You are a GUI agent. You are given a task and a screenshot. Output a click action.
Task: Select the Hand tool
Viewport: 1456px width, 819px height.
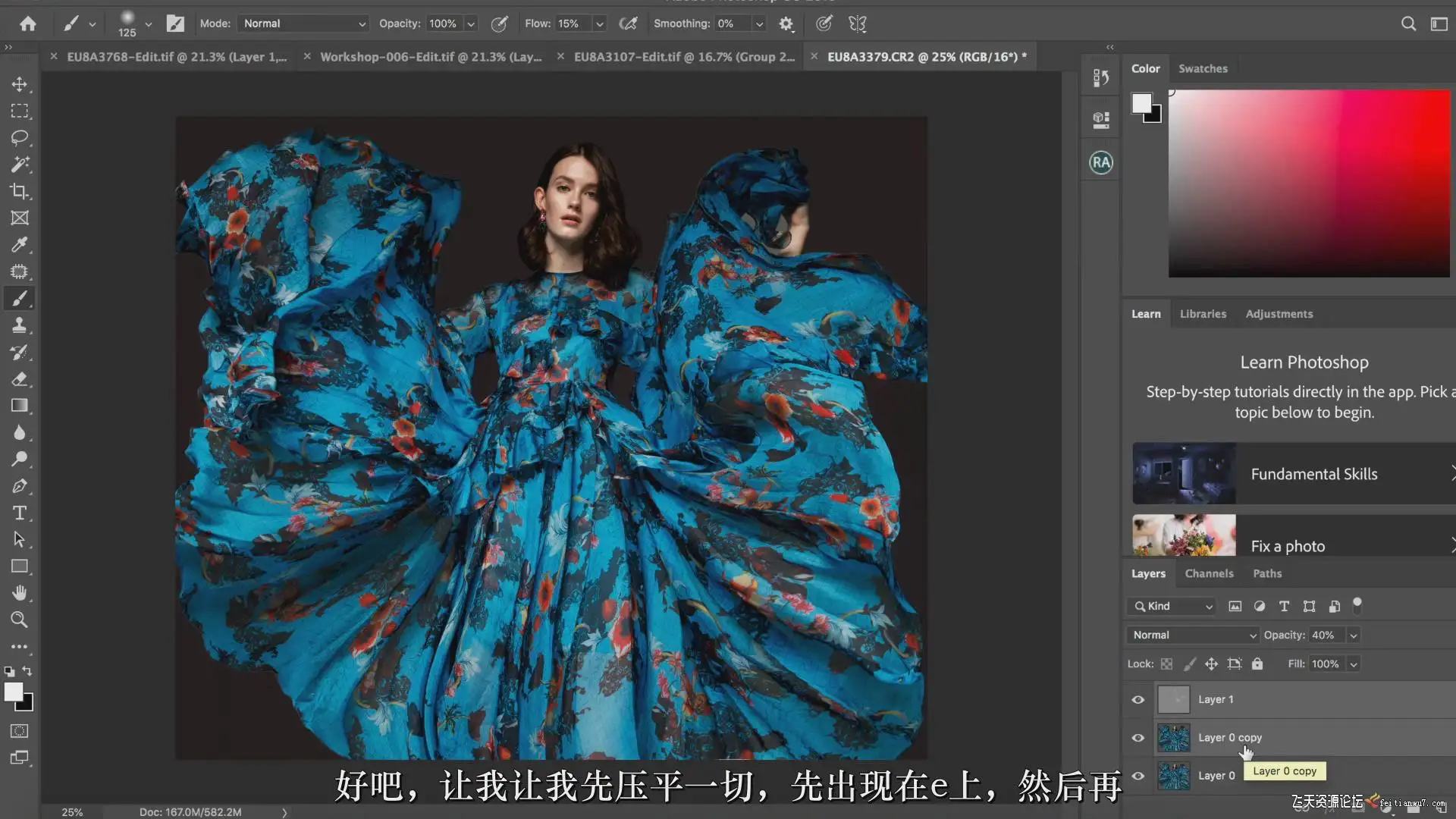coord(20,592)
